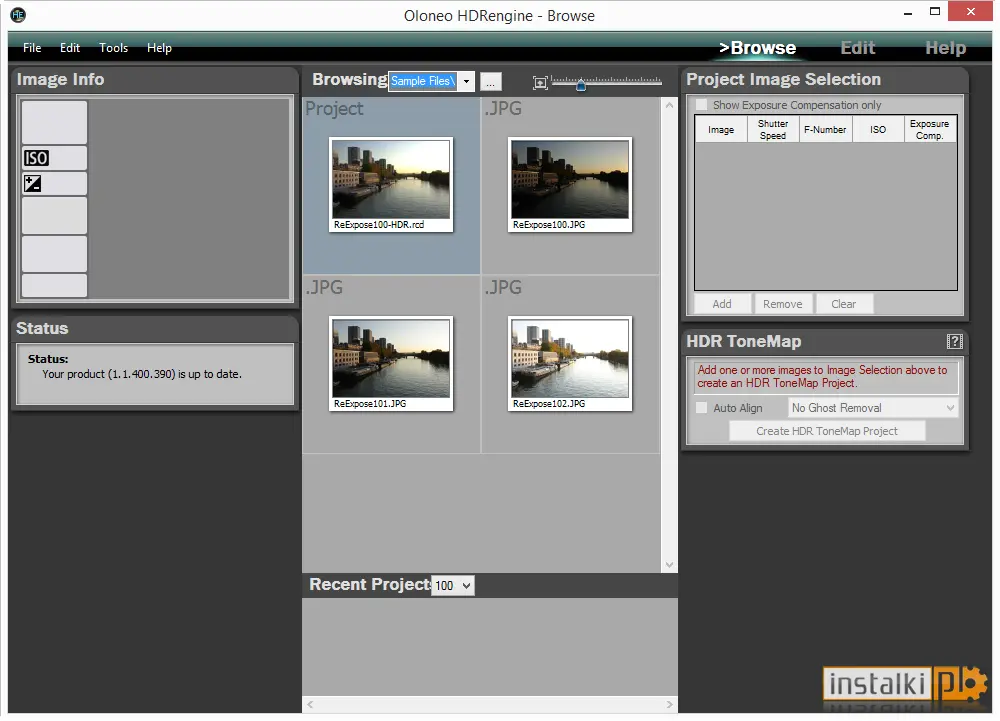The width and height of the screenshot is (1000, 721).
Task: Click the Recent Projects scroll left arrow
Action: click(311, 704)
